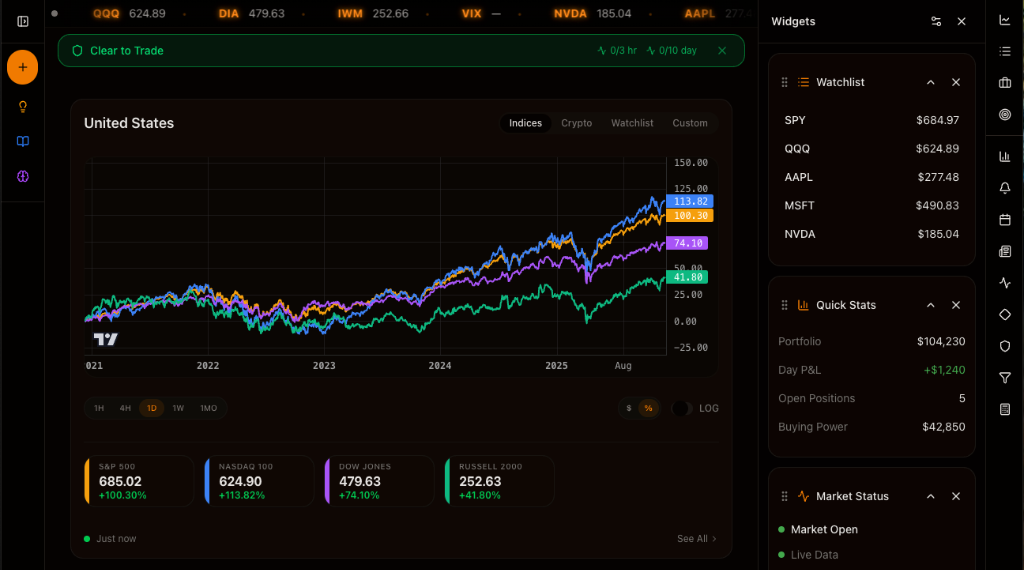Viewport: 1024px width, 570px height.
Task: Switch to the Custom tab
Action: 689,123
